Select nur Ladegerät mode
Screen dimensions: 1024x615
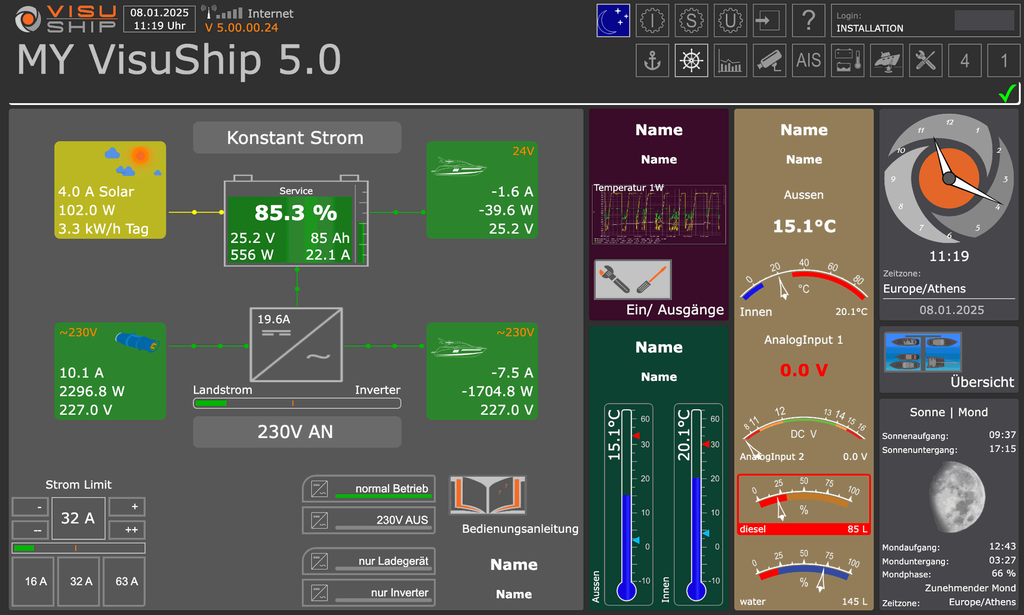point(368,561)
